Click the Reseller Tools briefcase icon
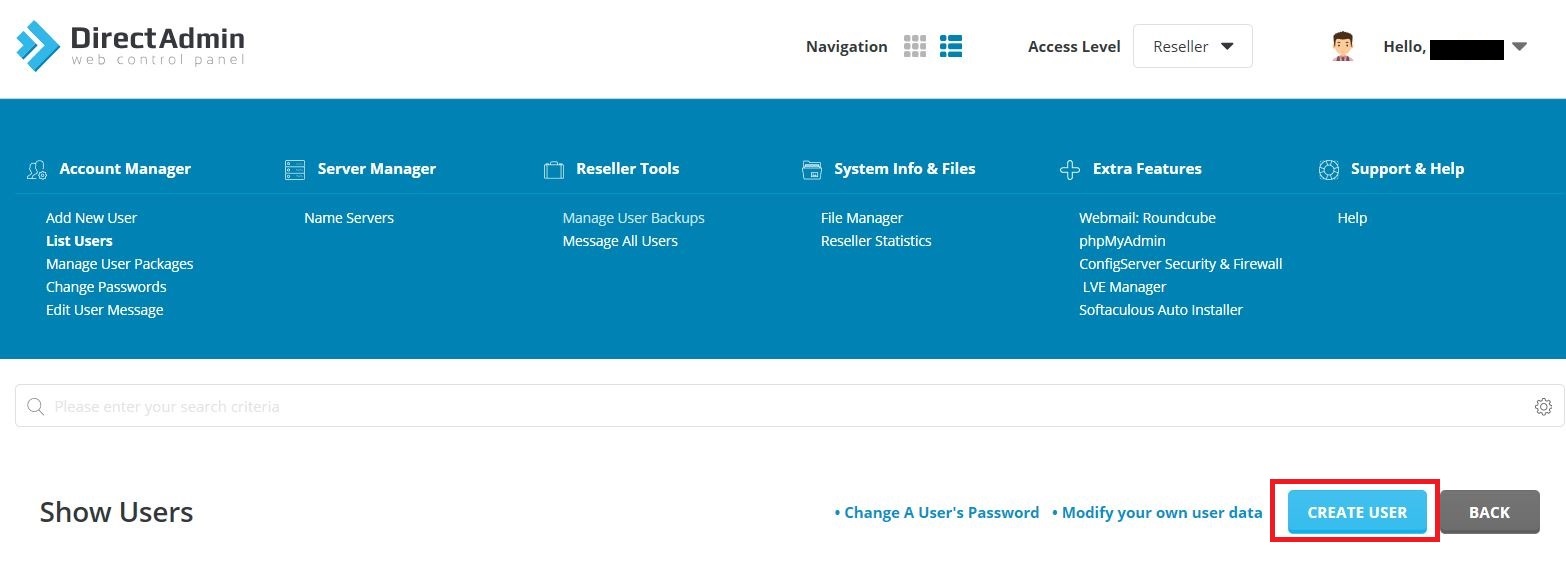 [x=554, y=170]
